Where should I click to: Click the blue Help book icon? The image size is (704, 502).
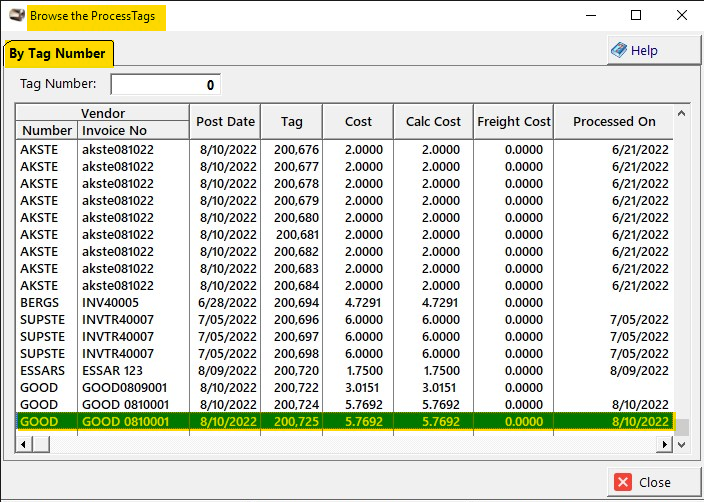tap(619, 50)
